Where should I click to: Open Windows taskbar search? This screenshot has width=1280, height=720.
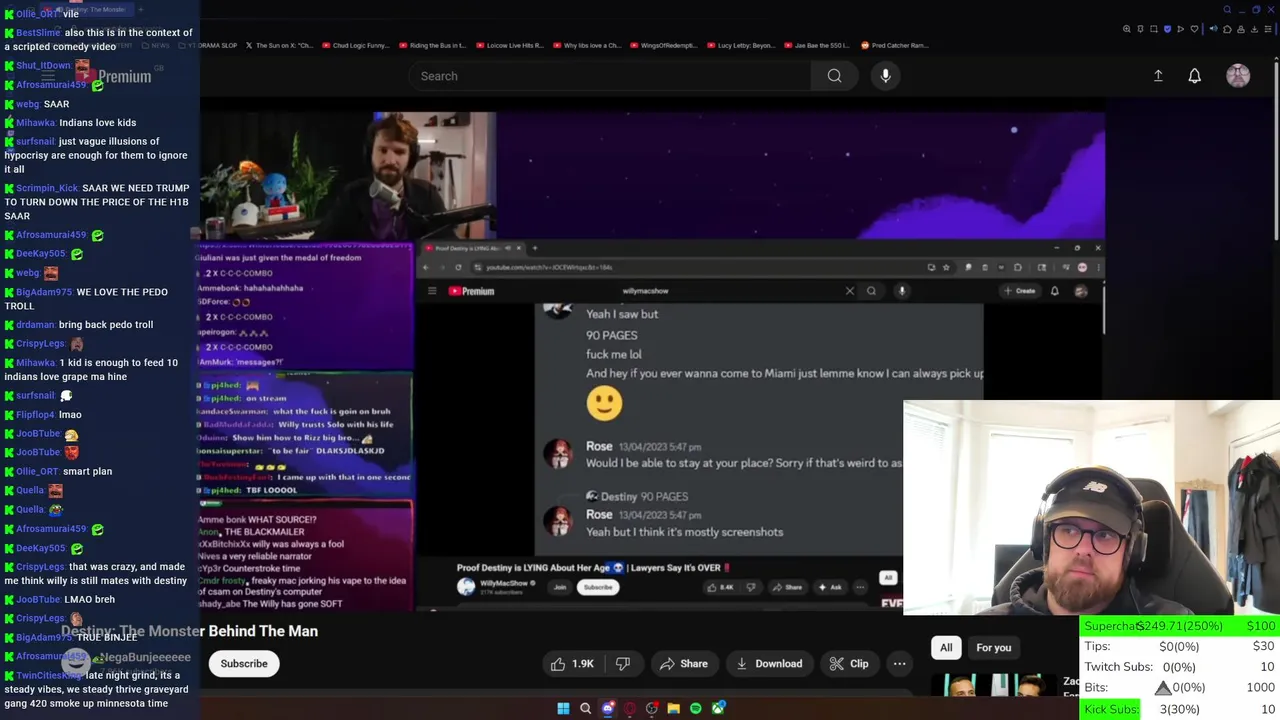tap(585, 709)
